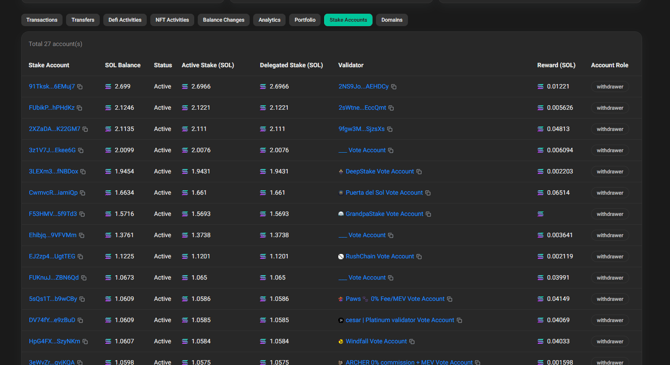Switch to the NFT Activities tab
This screenshot has width=670, height=365.
172,20
